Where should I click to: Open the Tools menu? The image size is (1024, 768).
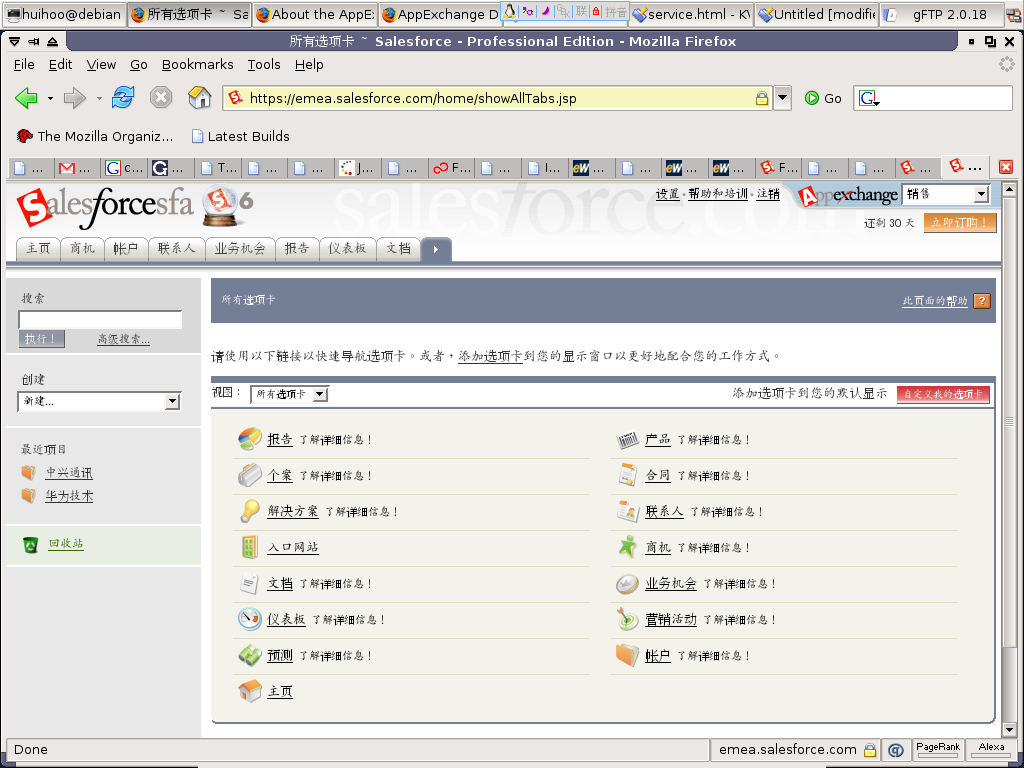tap(264, 65)
